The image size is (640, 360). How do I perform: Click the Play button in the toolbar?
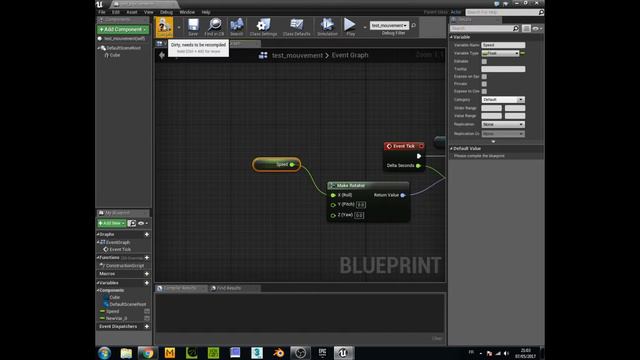click(x=350, y=27)
